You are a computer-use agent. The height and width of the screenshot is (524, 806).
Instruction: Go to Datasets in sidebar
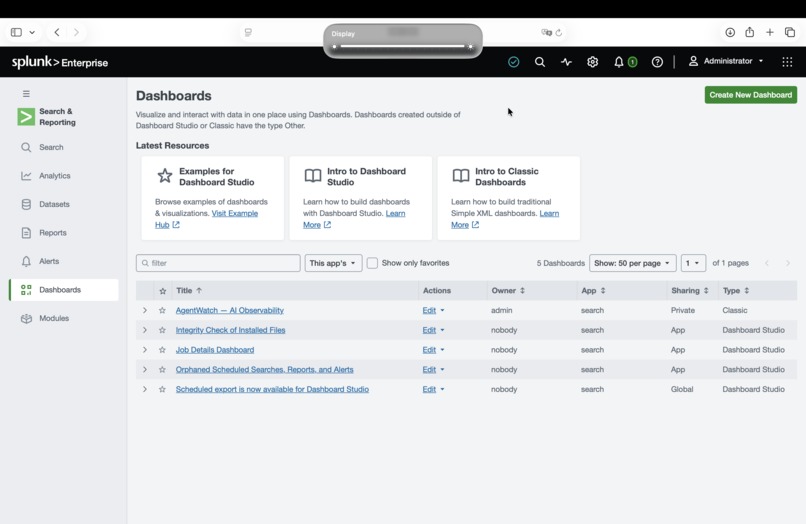point(64,204)
